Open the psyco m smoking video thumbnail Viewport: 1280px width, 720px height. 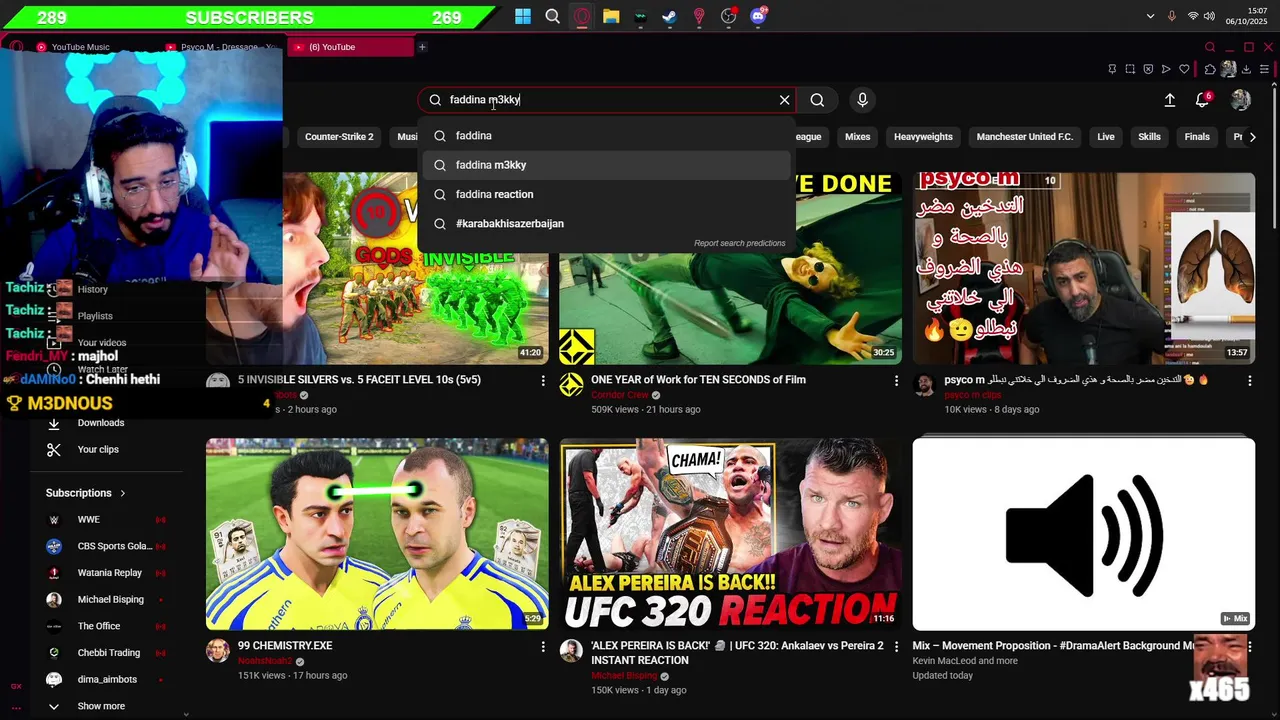point(1083,268)
